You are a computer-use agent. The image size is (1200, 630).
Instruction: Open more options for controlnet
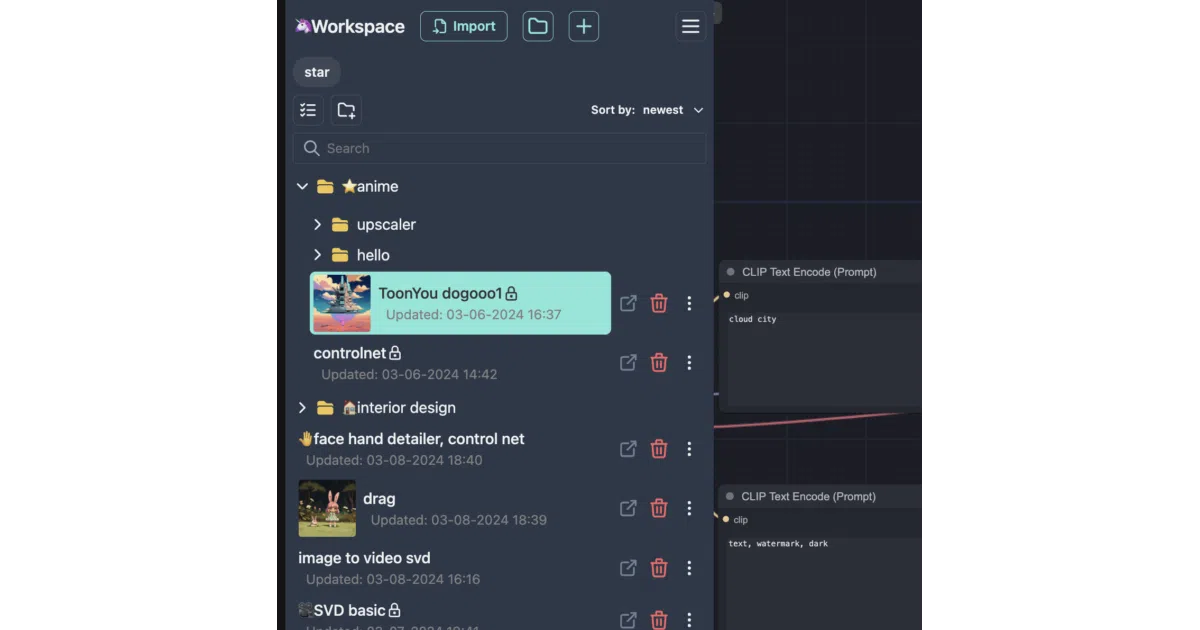click(x=689, y=363)
